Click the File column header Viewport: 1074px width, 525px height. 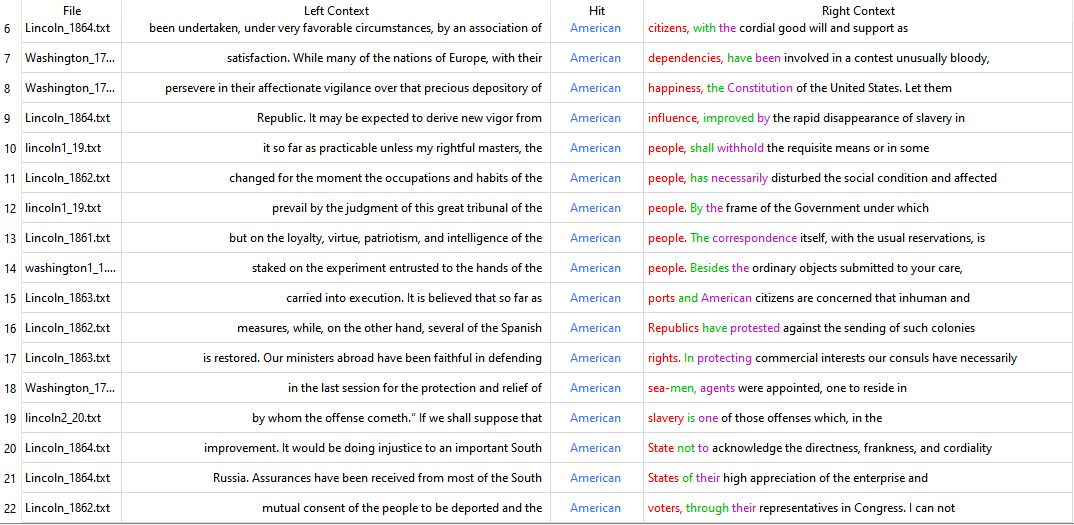(71, 10)
